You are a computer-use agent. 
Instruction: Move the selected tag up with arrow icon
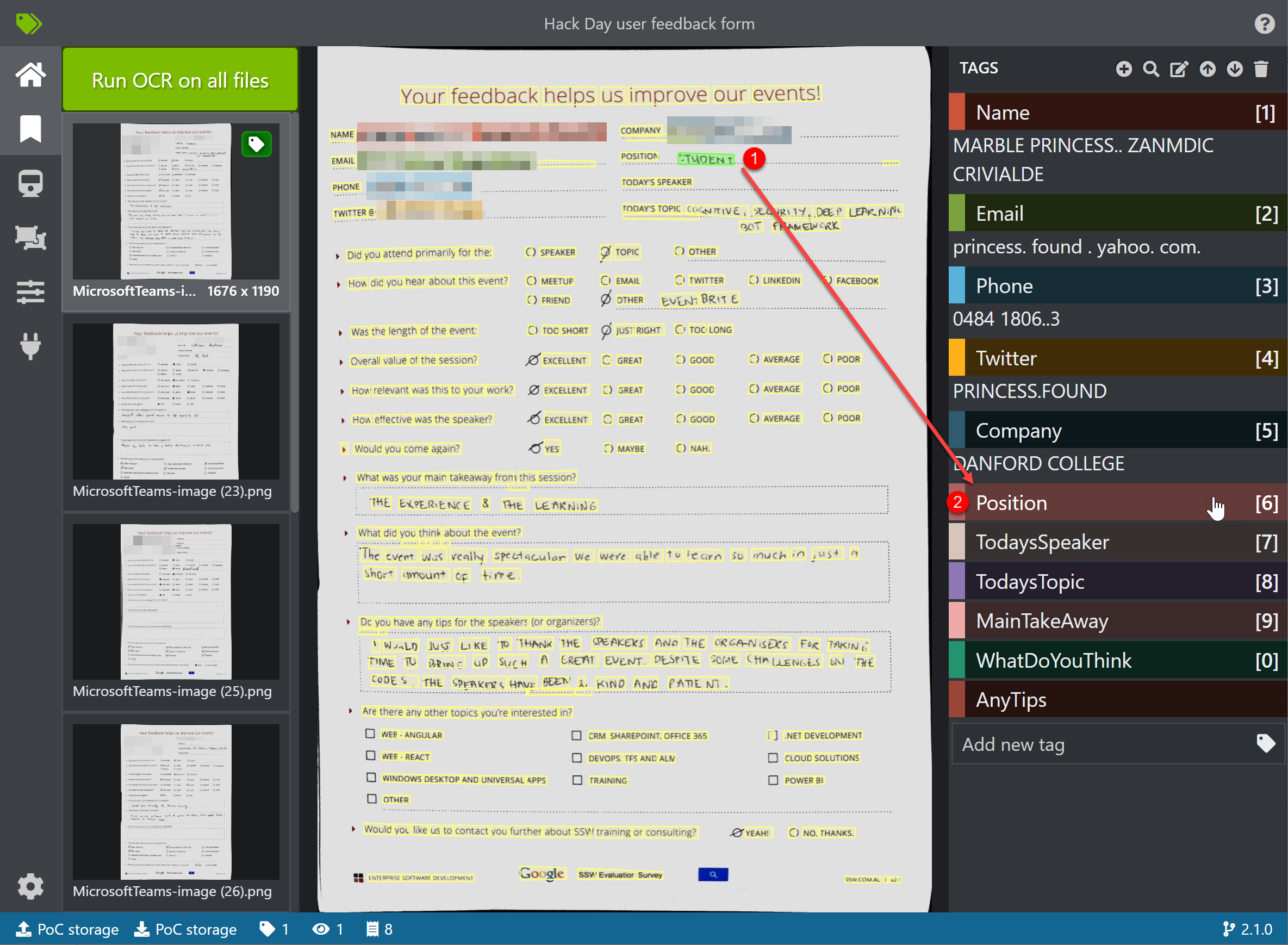pyautogui.click(x=1207, y=68)
